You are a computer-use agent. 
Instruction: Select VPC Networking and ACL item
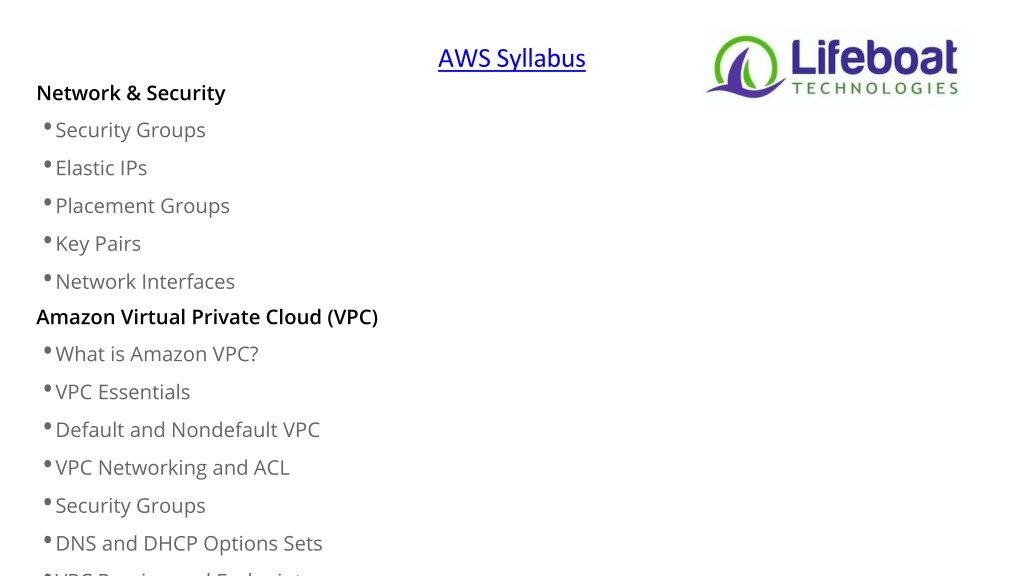(x=172, y=468)
